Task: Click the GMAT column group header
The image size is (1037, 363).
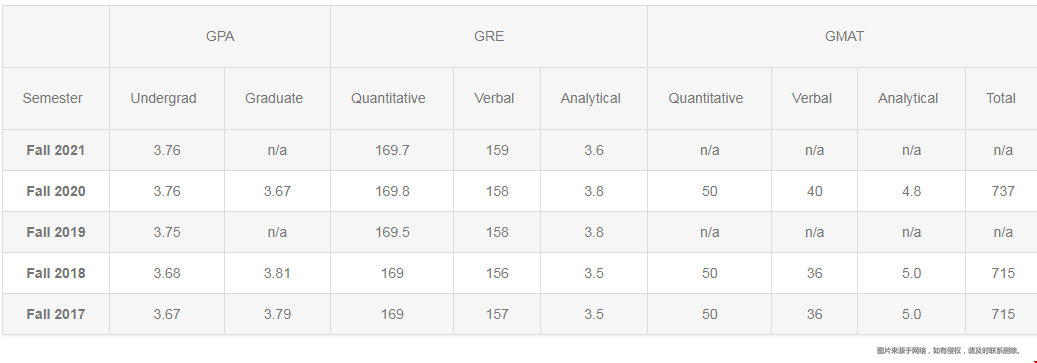Action: [844, 36]
